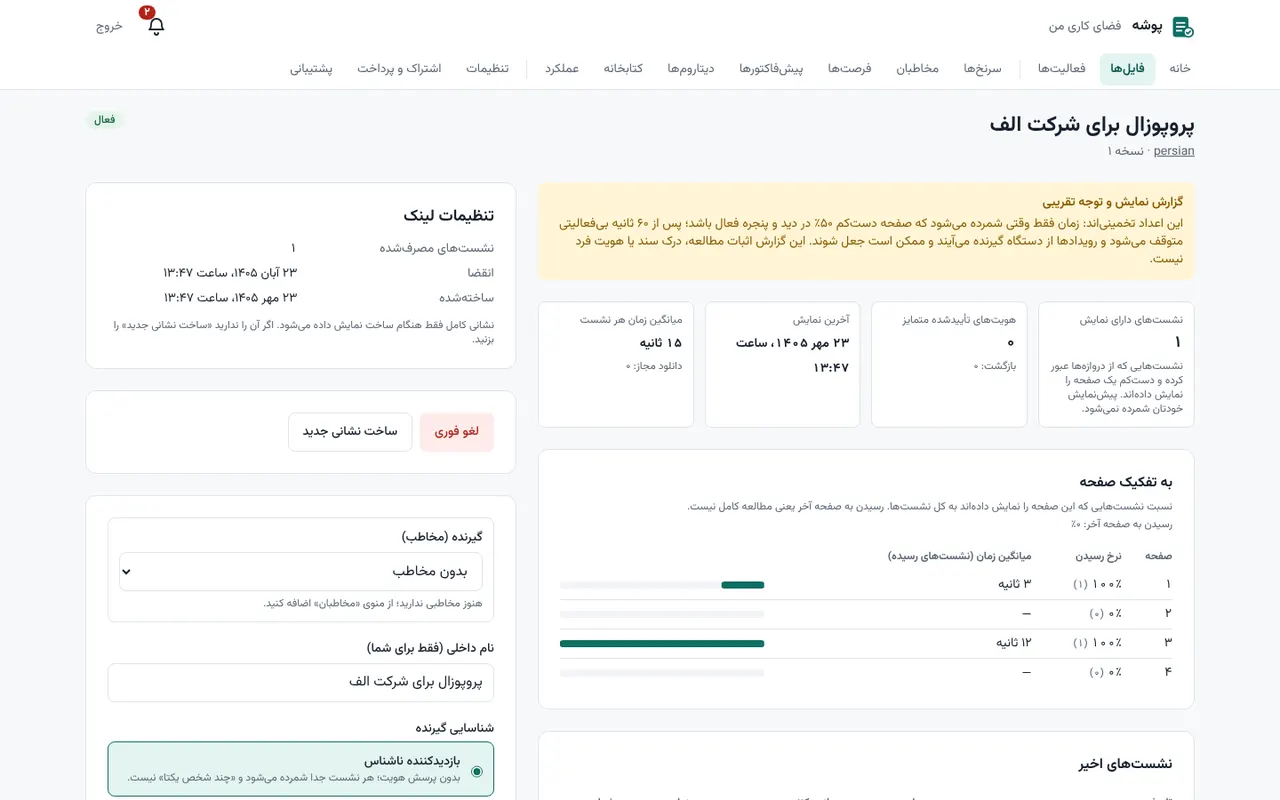The width and height of the screenshot is (1280, 800).
Task: Go to the فعالیت‌ها tab
Action: coord(1062,69)
